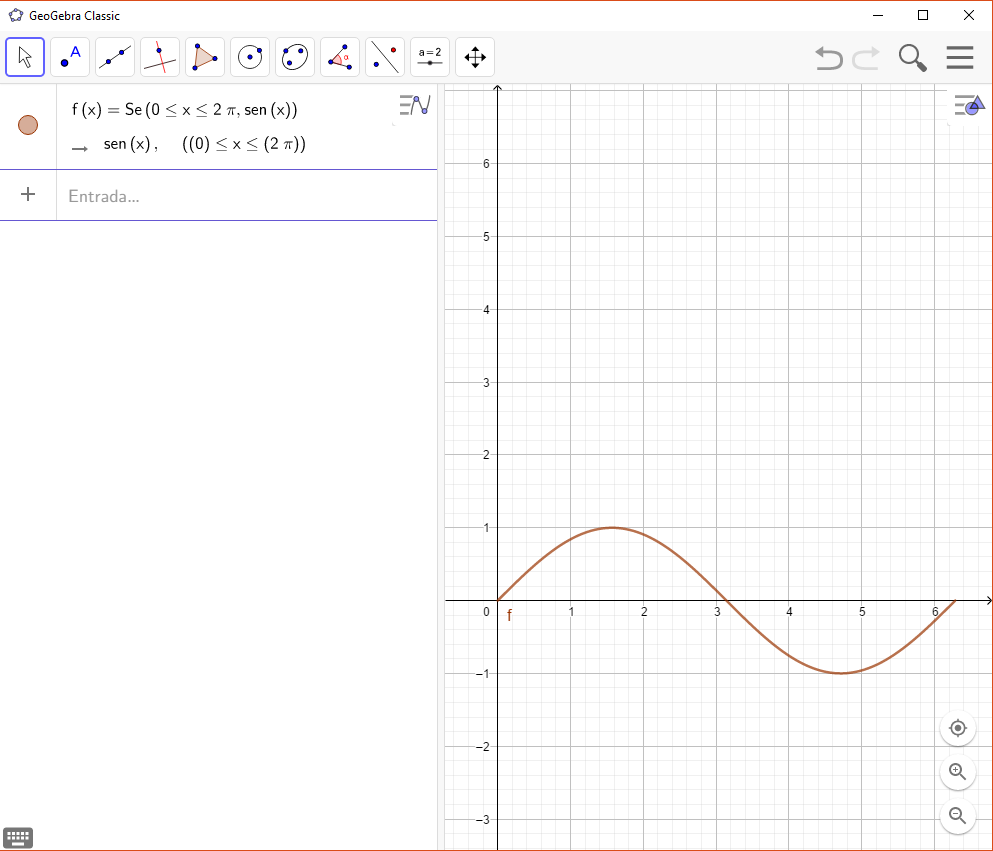The width and height of the screenshot is (993, 851).
Task: Undo the last action
Action: point(828,57)
